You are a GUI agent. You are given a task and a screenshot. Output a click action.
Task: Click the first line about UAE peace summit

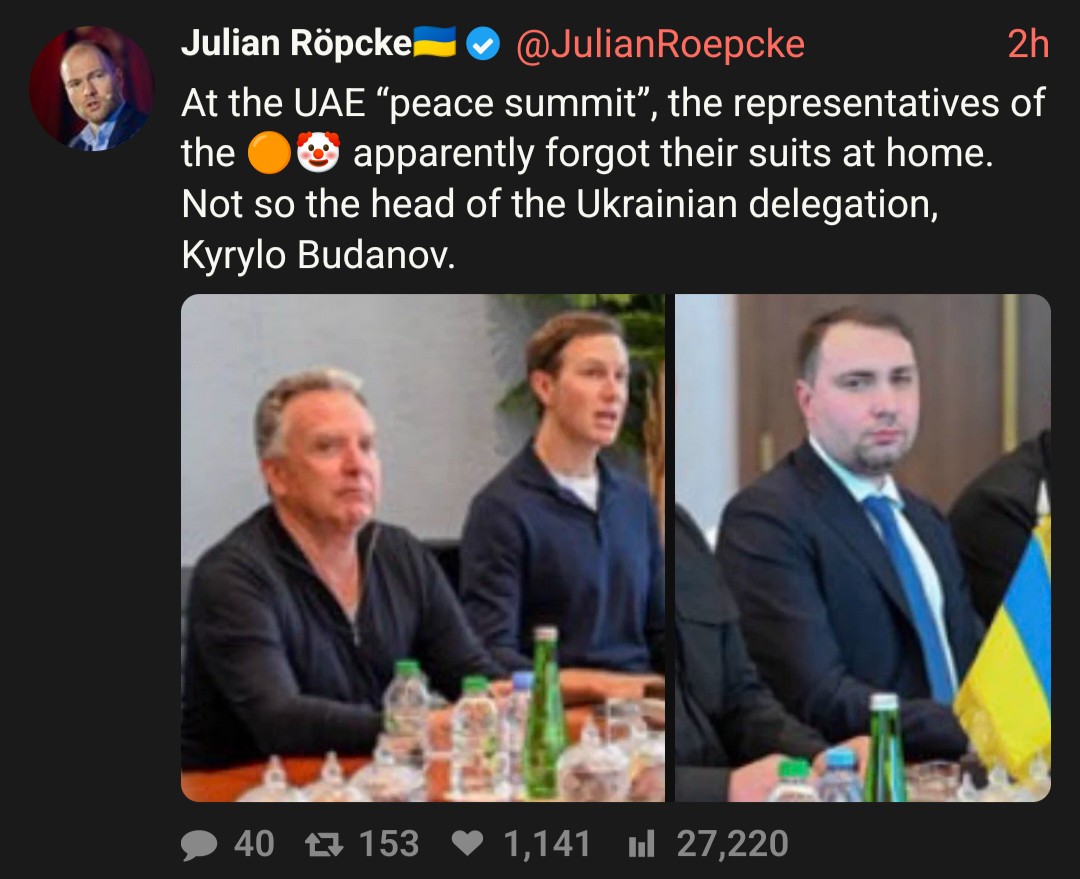[614, 103]
